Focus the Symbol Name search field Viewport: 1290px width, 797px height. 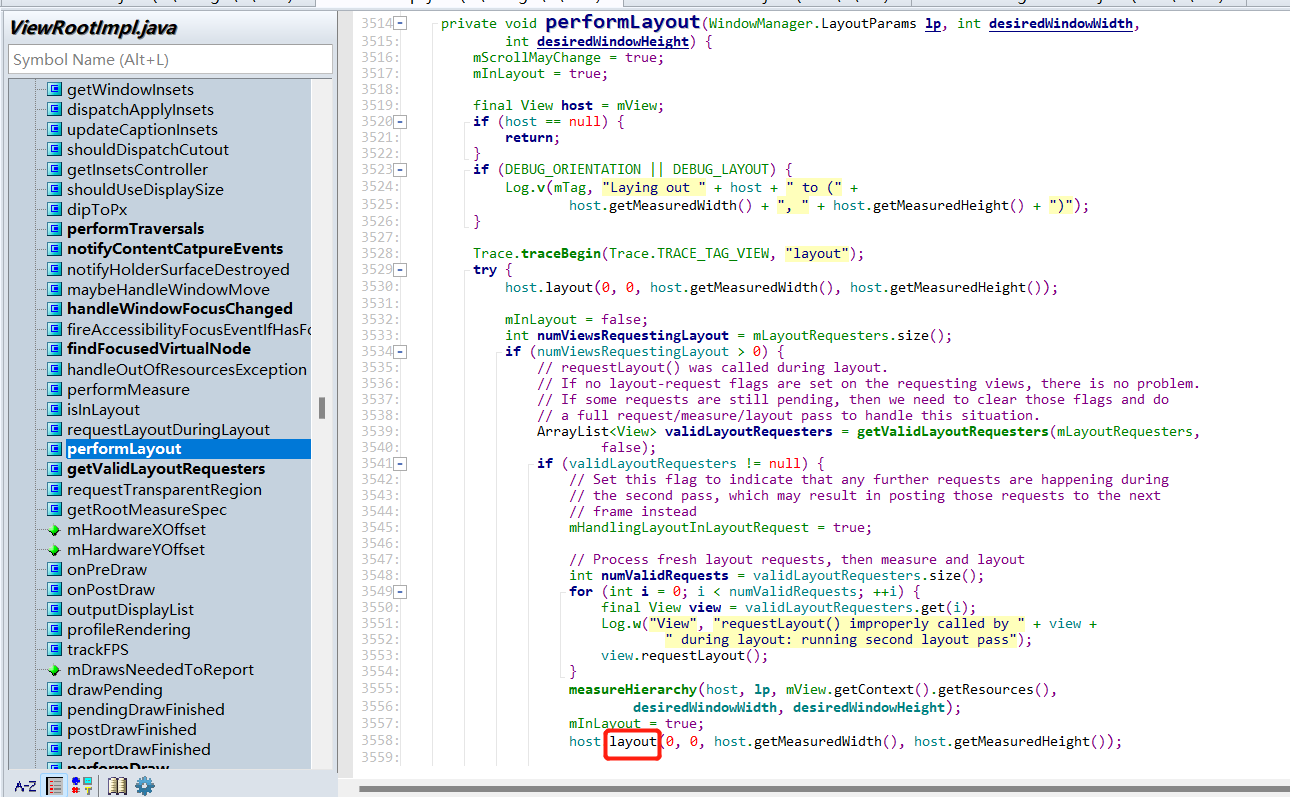click(170, 60)
